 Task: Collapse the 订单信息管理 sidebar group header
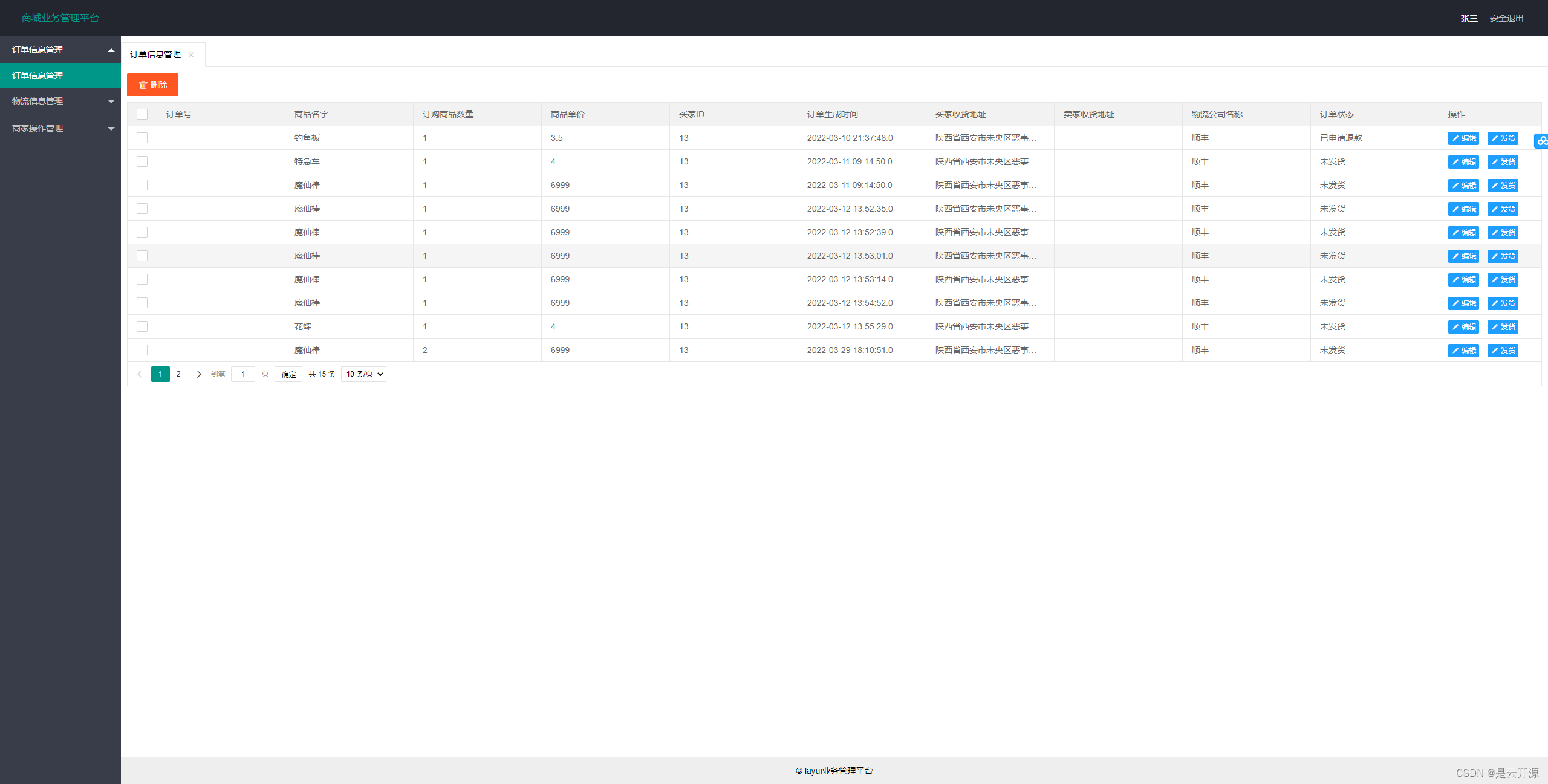(x=60, y=50)
